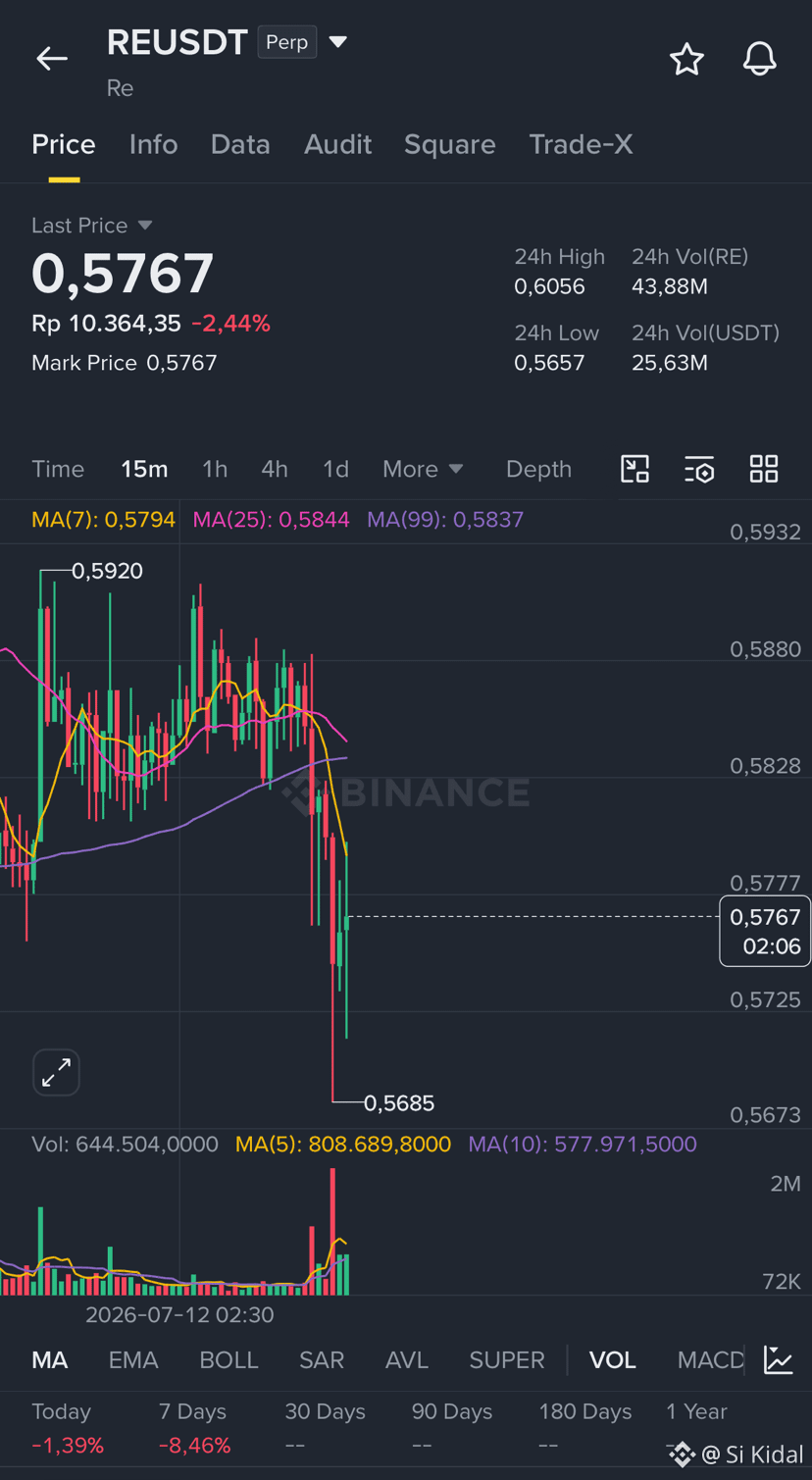Viewport: 812px width, 1480px height.
Task: Tap the -2,44% price change
Action: pyautogui.click(x=230, y=324)
